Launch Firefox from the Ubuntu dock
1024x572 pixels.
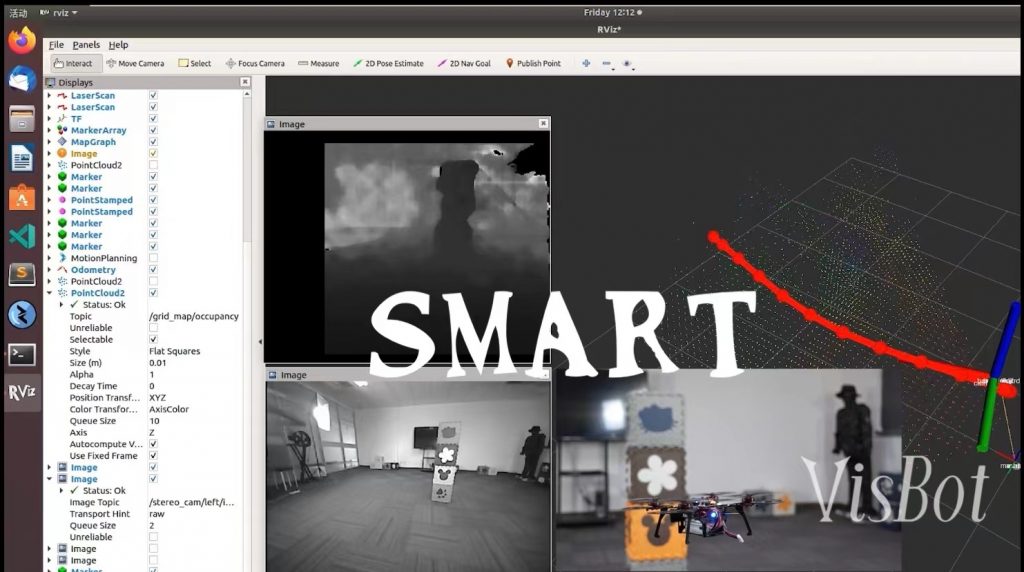pos(22,40)
